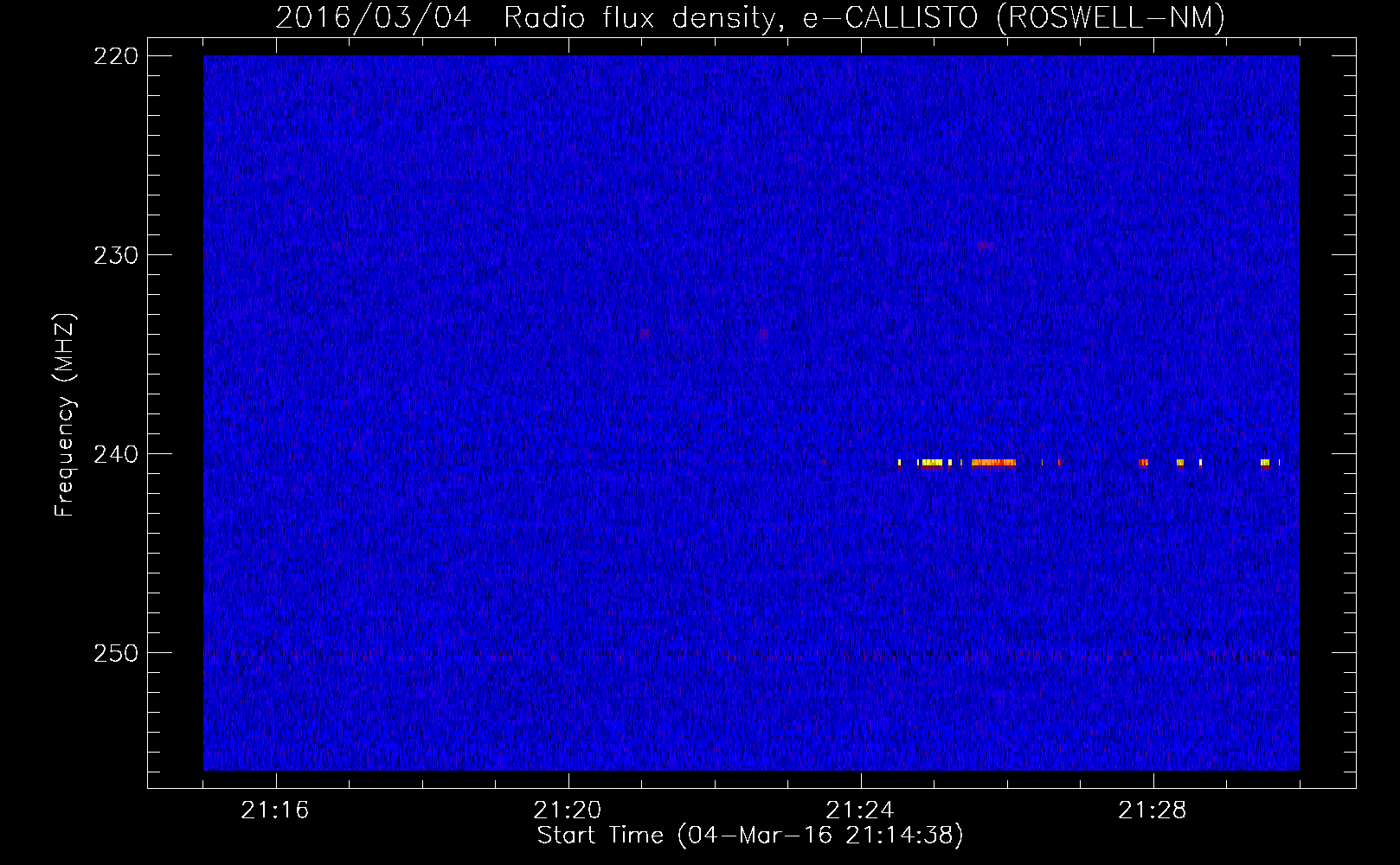Select the 250 frequency tick label
The width and height of the screenshot is (1400, 865).
click(116, 653)
